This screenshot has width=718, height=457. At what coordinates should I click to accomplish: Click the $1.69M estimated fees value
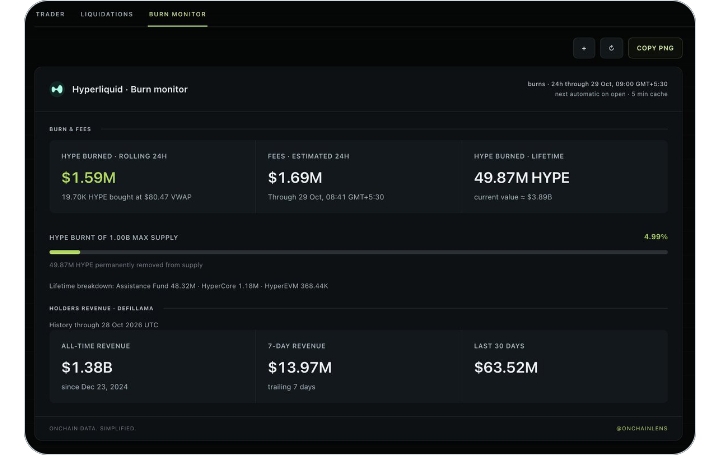295,178
